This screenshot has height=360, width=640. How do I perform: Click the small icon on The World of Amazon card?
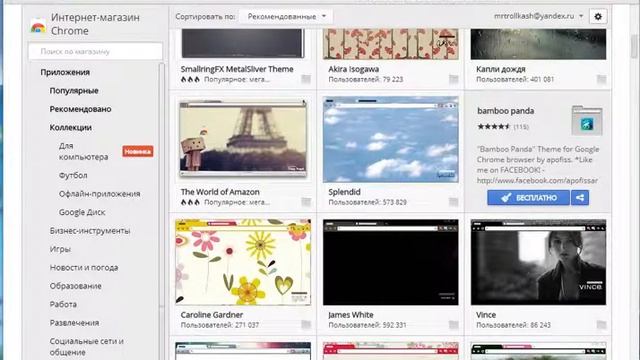click(x=306, y=202)
